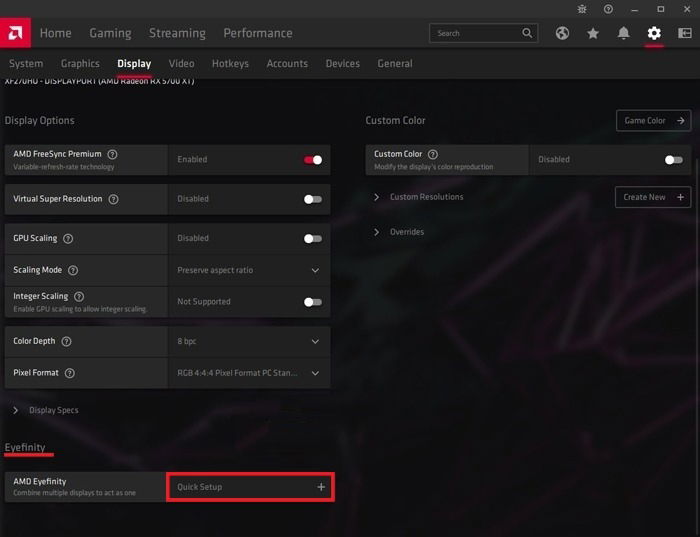Show help for Color Depth
Screen dimensions: 700x537
tap(66, 341)
